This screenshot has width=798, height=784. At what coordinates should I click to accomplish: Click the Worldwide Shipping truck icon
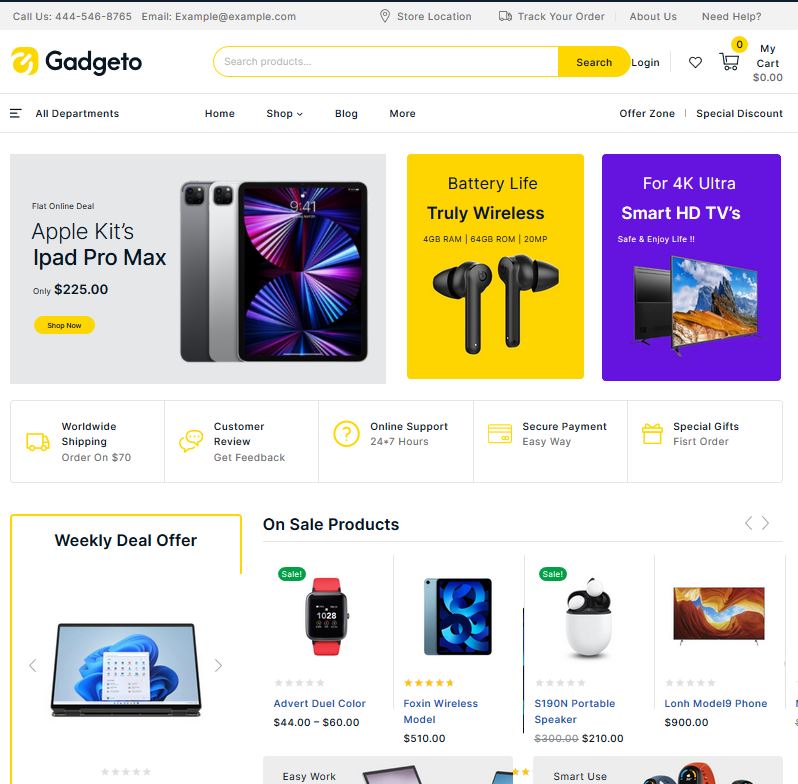click(38, 442)
